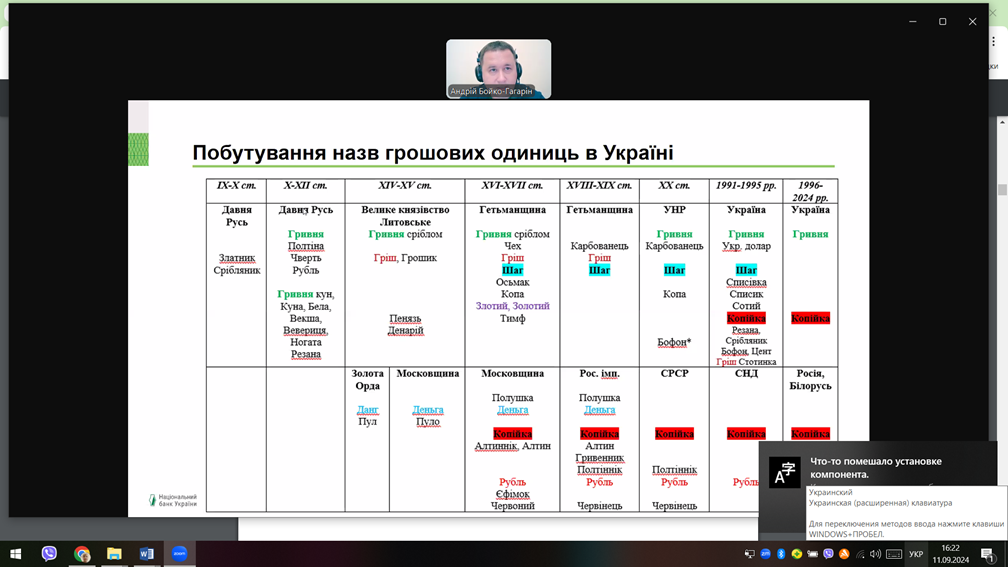Click the Viber tray icon

click(828, 554)
